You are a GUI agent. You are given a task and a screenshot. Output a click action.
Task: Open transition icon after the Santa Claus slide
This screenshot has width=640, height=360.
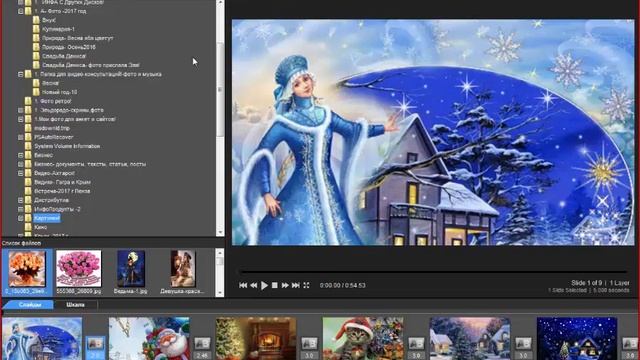(x=202, y=344)
